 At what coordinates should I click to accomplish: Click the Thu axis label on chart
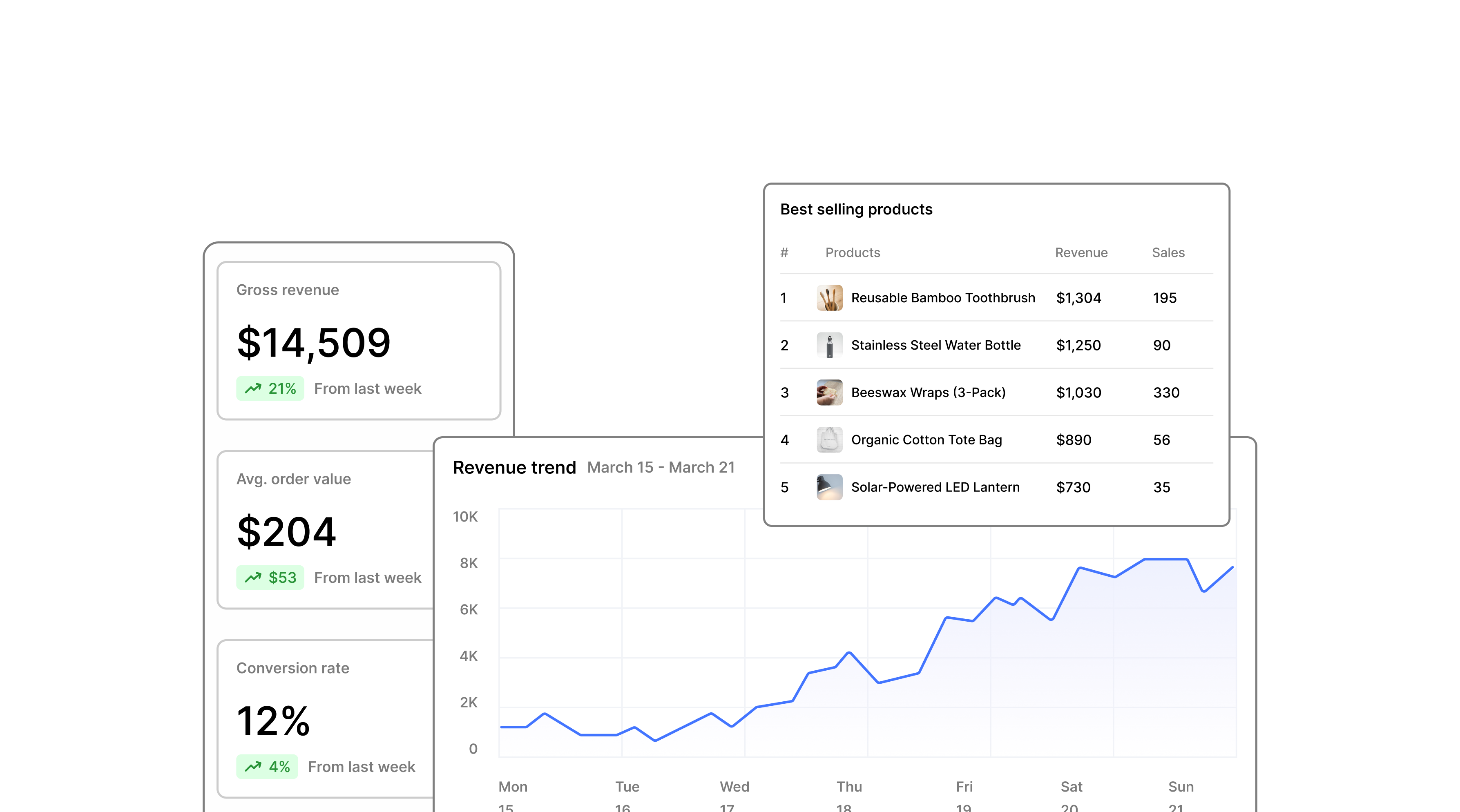(x=849, y=787)
